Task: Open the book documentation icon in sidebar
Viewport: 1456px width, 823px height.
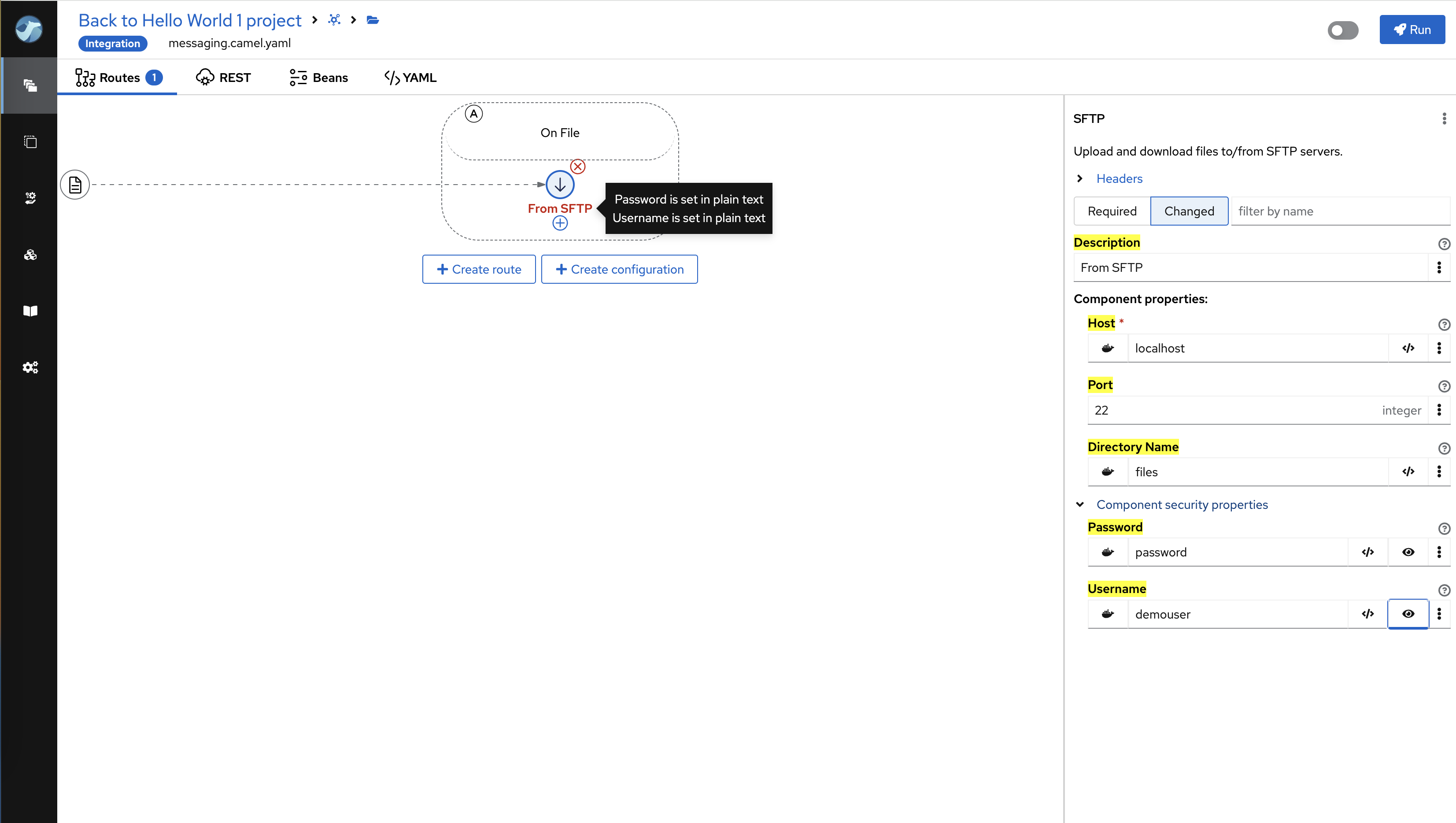Action: click(x=30, y=311)
